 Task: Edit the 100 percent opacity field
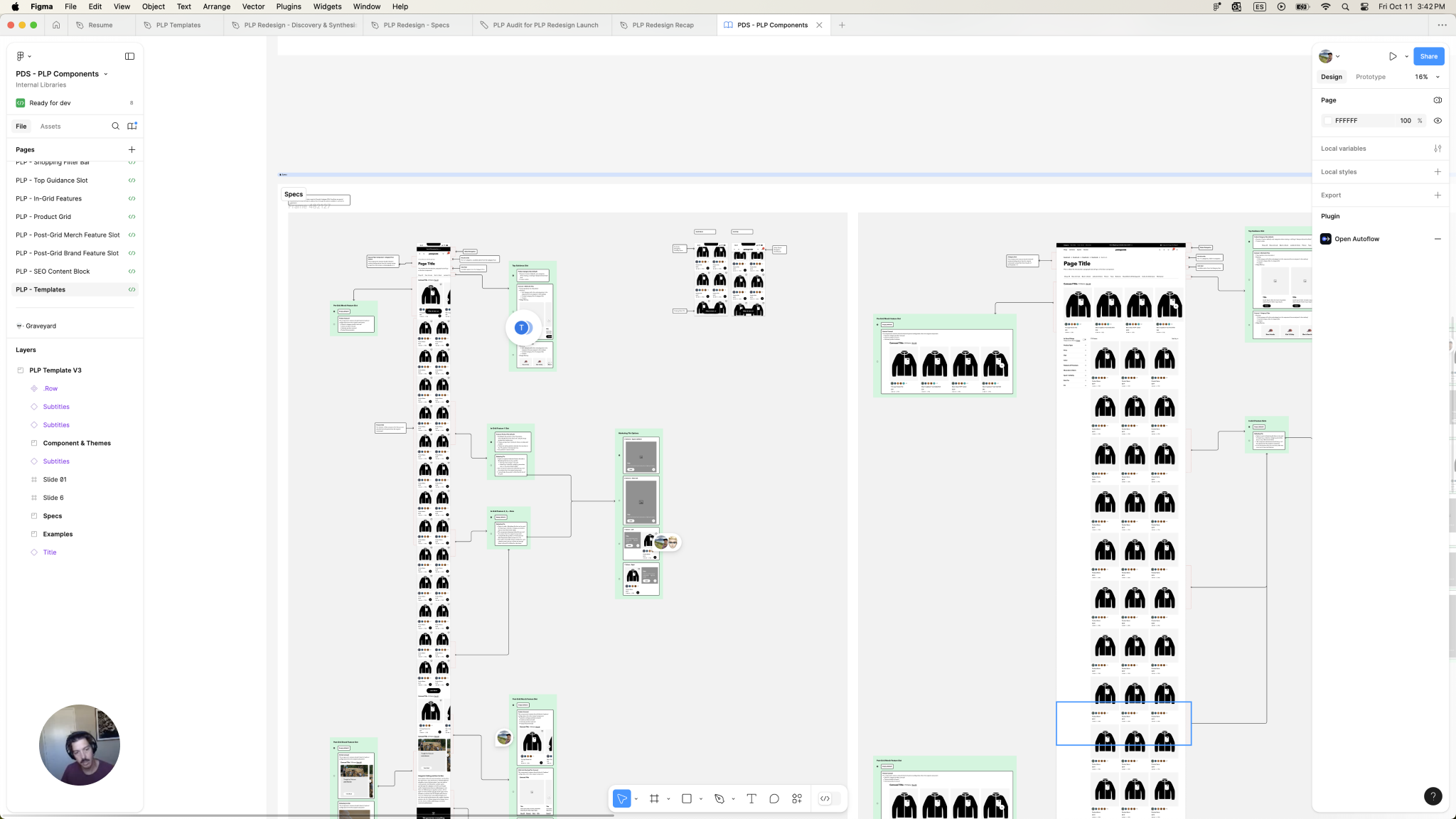click(1406, 121)
